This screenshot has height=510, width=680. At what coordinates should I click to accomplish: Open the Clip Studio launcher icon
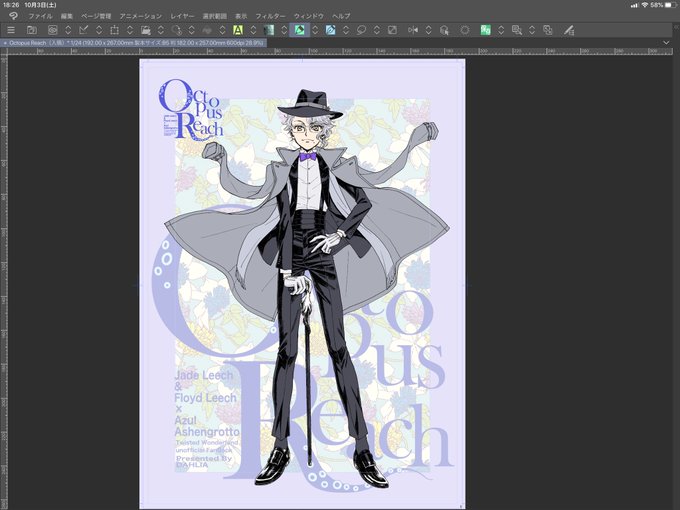pyautogui.click(x=52, y=30)
